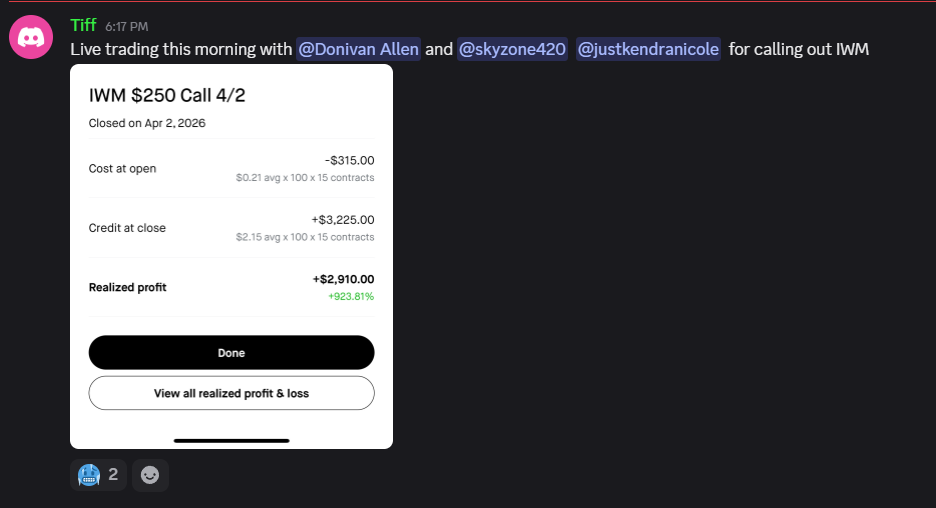Select the Credit at close label

coord(127,228)
